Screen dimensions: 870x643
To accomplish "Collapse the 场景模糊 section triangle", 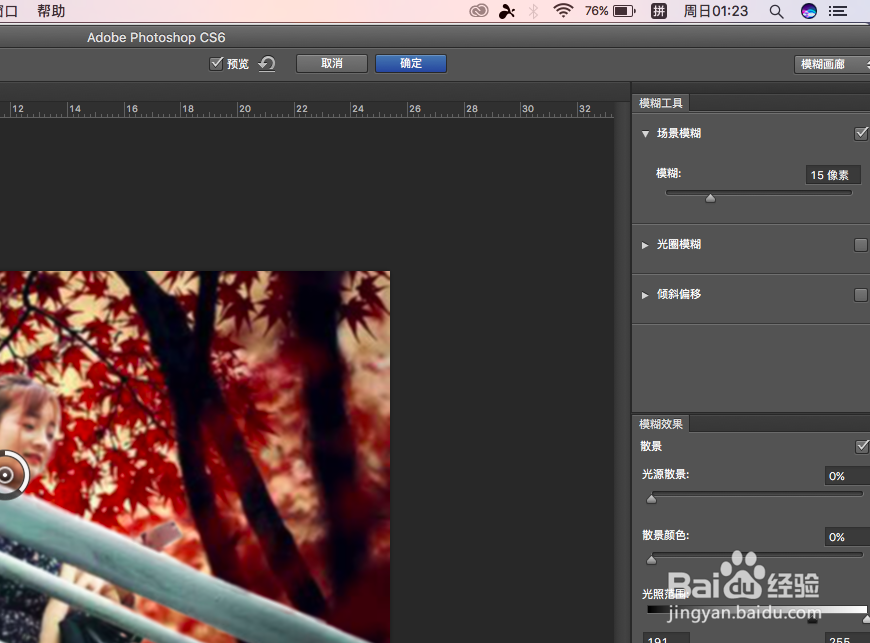I will [x=645, y=134].
